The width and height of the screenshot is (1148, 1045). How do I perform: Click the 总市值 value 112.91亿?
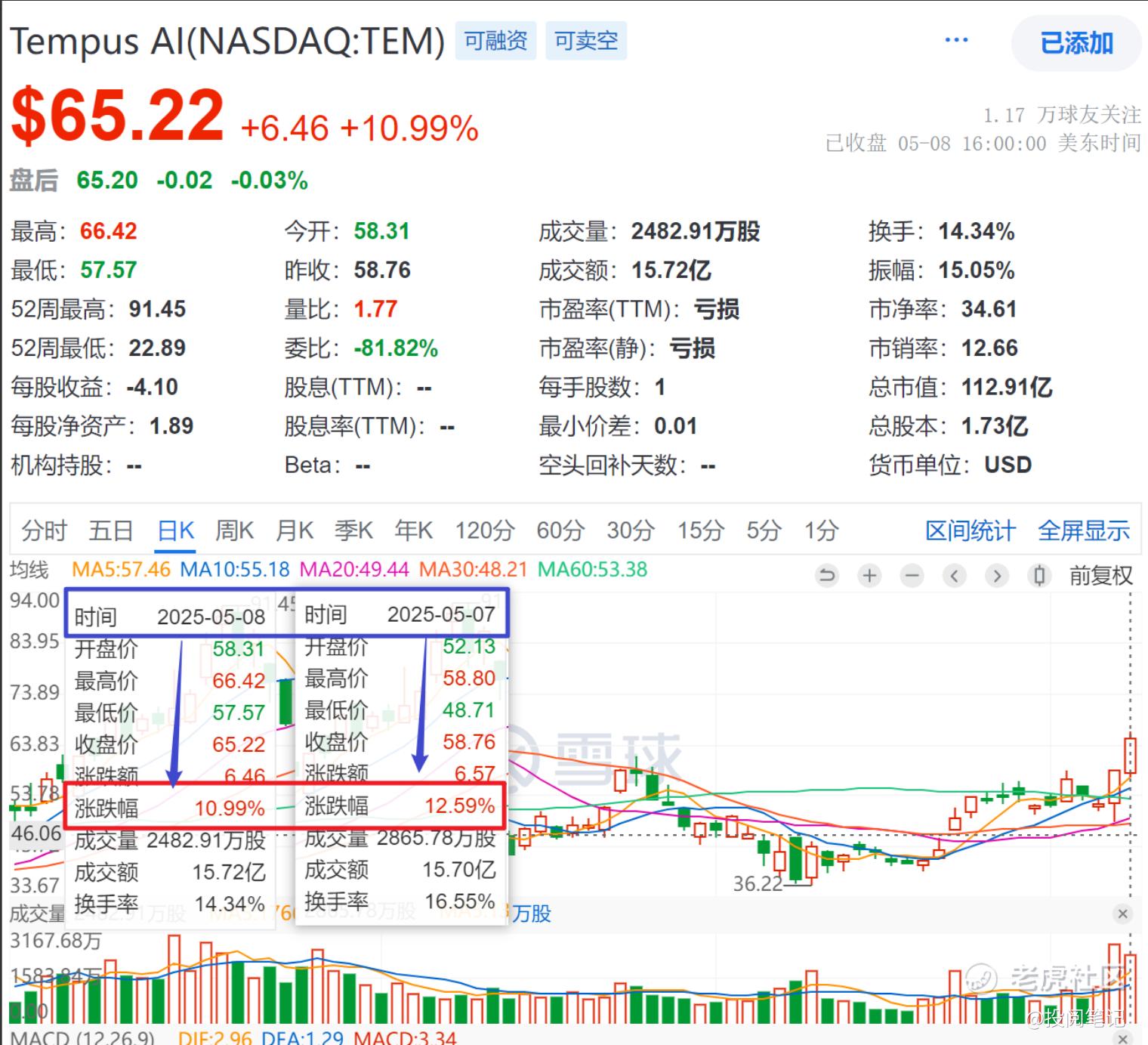click(1007, 388)
